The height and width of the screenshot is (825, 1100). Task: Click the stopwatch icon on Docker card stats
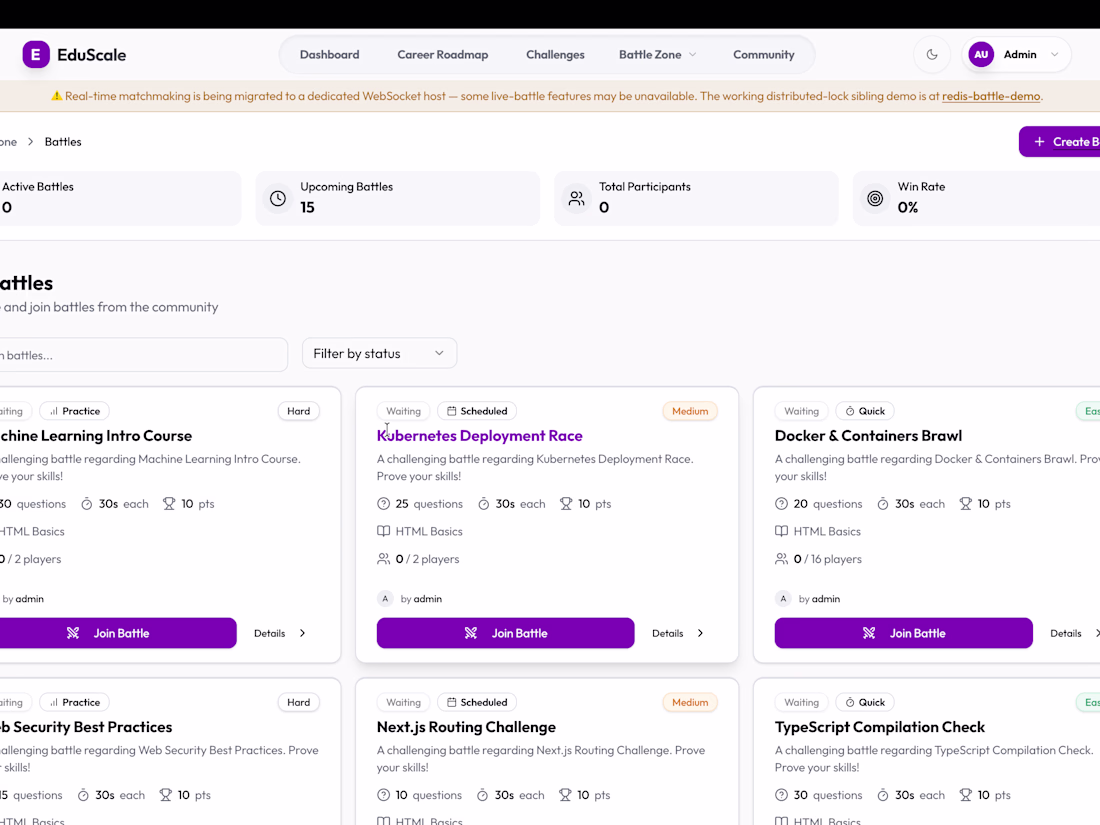click(x=883, y=504)
